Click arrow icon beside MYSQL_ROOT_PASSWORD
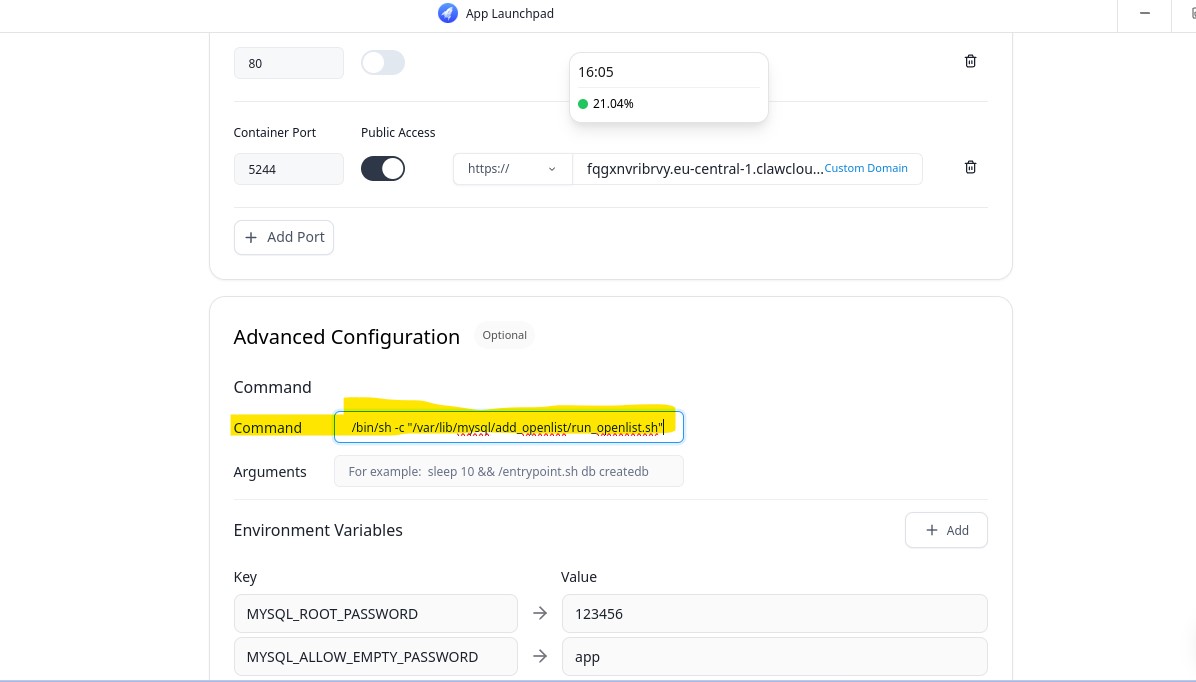The width and height of the screenshot is (1196, 682). pos(540,613)
